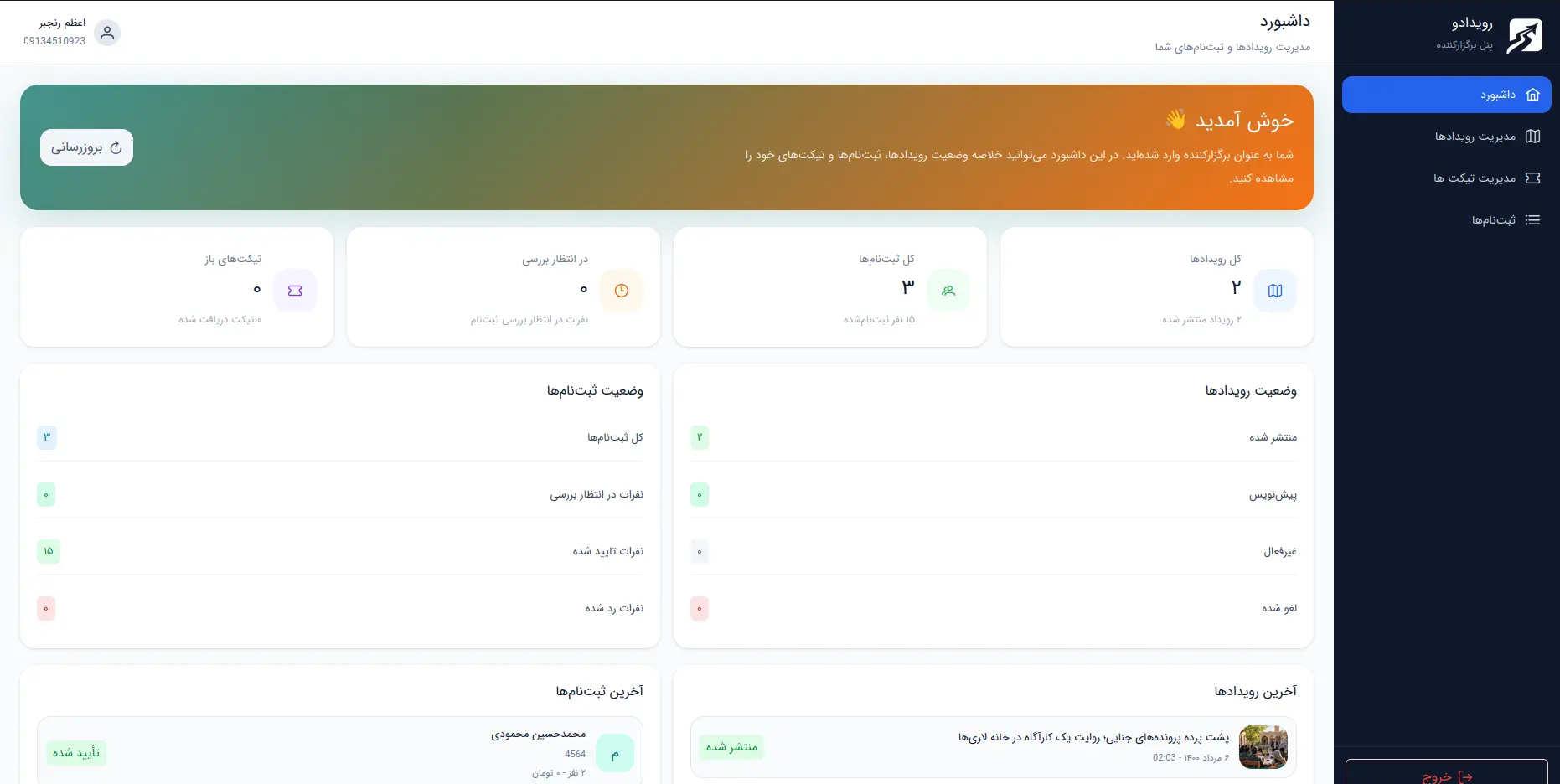This screenshot has height=784, width=1560.
Task: Click the آخرین رویدادها section heading
Action: 1255,691
